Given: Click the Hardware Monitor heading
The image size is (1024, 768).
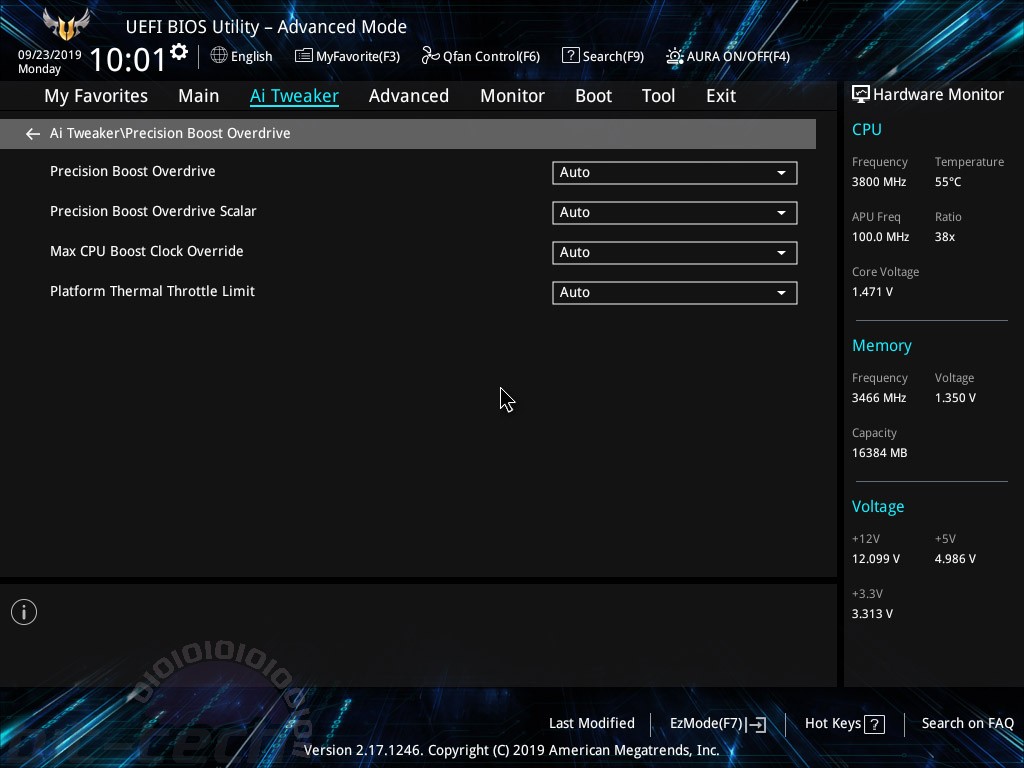Looking at the screenshot, I should click(938, 95).
